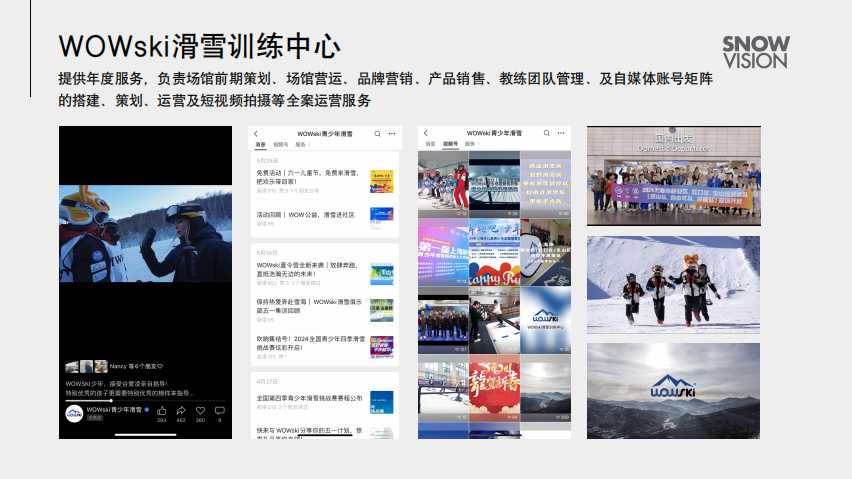Open video thumbnail with skiers in red jacket
The height and width of the screenshot is (479, 852).
(442, 184)
